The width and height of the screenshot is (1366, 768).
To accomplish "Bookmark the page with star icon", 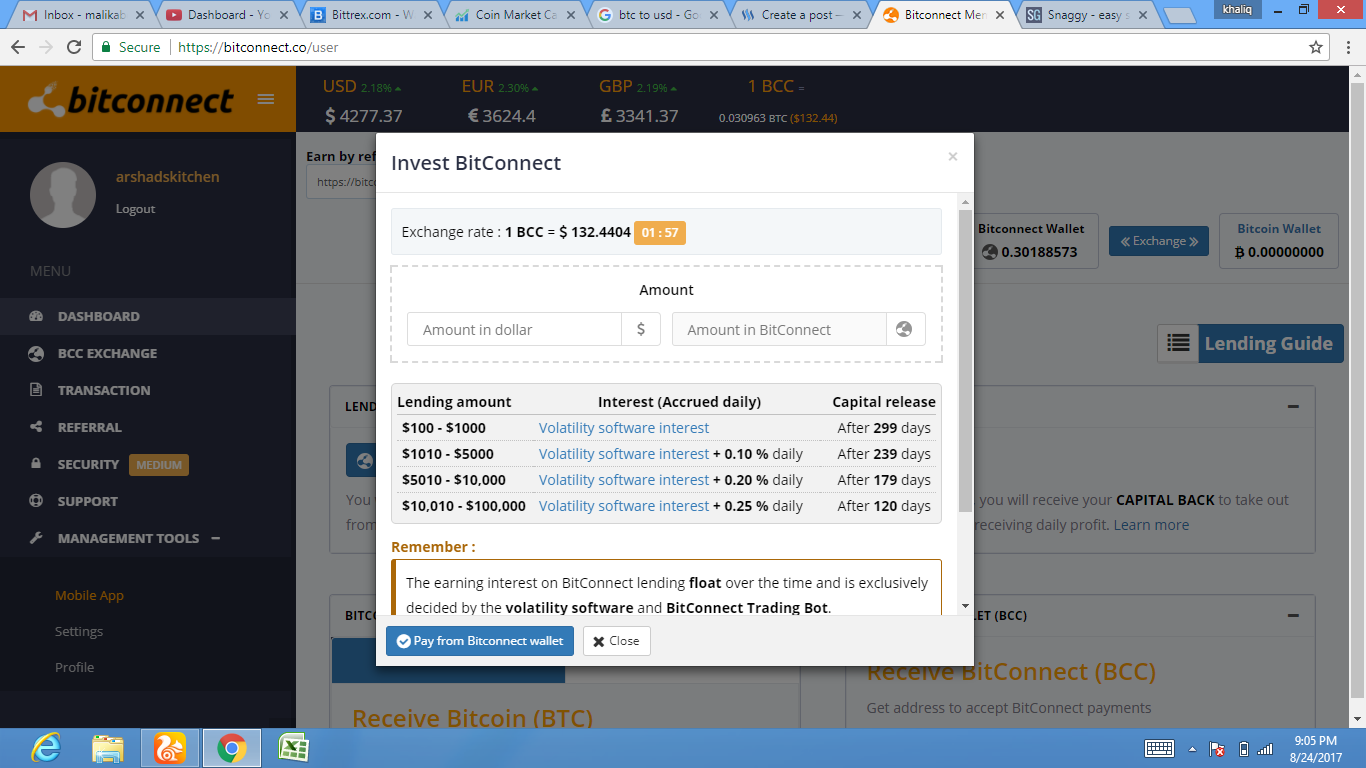I will pos(1316,47).
